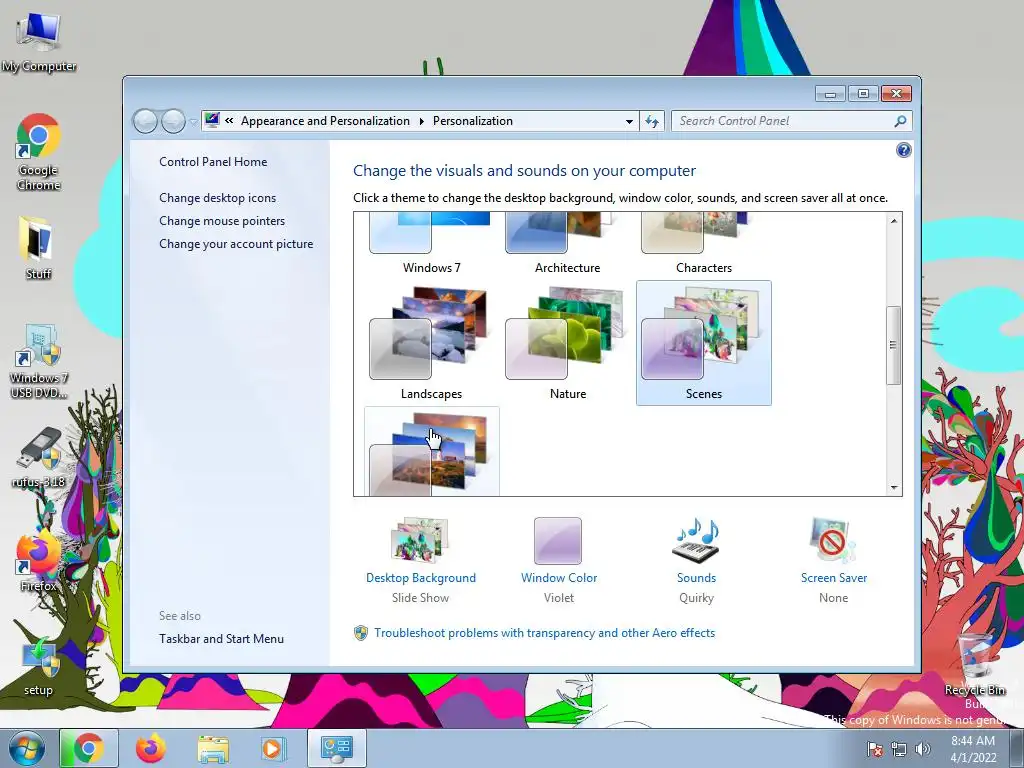Image resolution: width=1024 pixels, height=768 pixels.
Task: Select the Google Chrome desktop shortcut
Action: 39,153
